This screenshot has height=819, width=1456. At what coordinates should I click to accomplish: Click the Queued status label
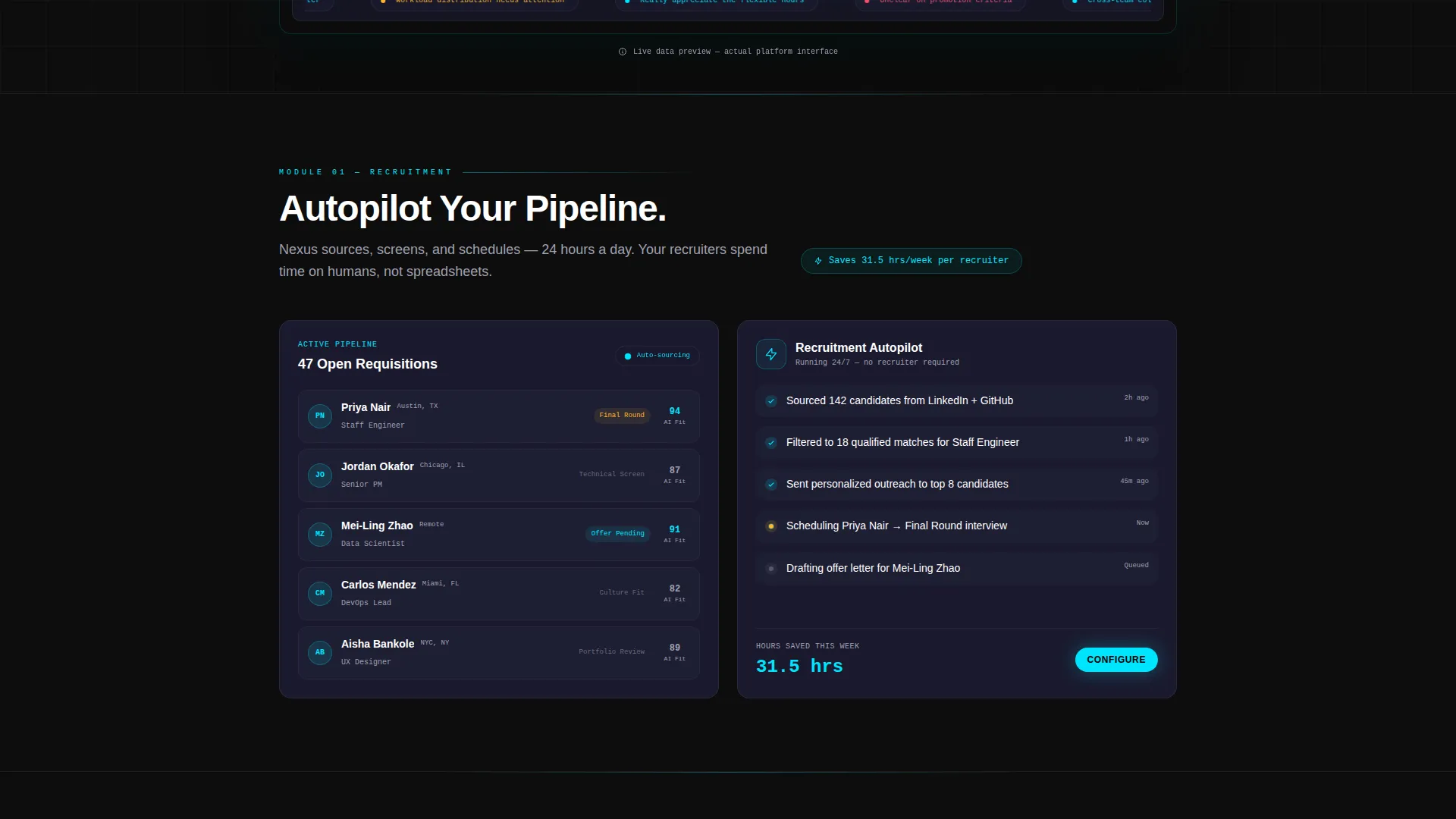[x=1136, y=565]
